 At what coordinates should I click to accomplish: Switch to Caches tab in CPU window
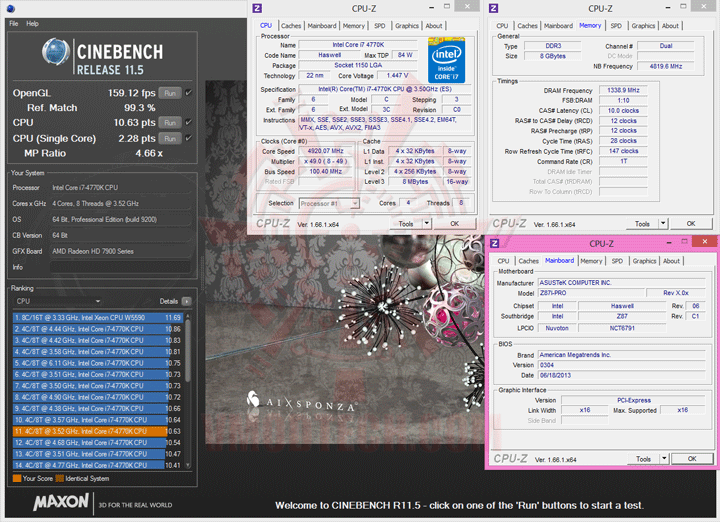coord(291,26)
